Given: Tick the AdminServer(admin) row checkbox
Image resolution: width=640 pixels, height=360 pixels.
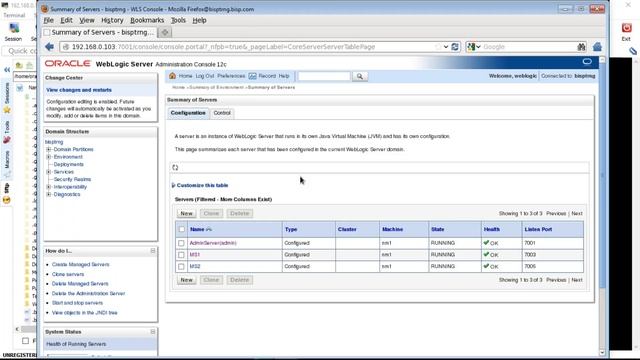Looking at the screenshot, I should [x=181, y=243].
